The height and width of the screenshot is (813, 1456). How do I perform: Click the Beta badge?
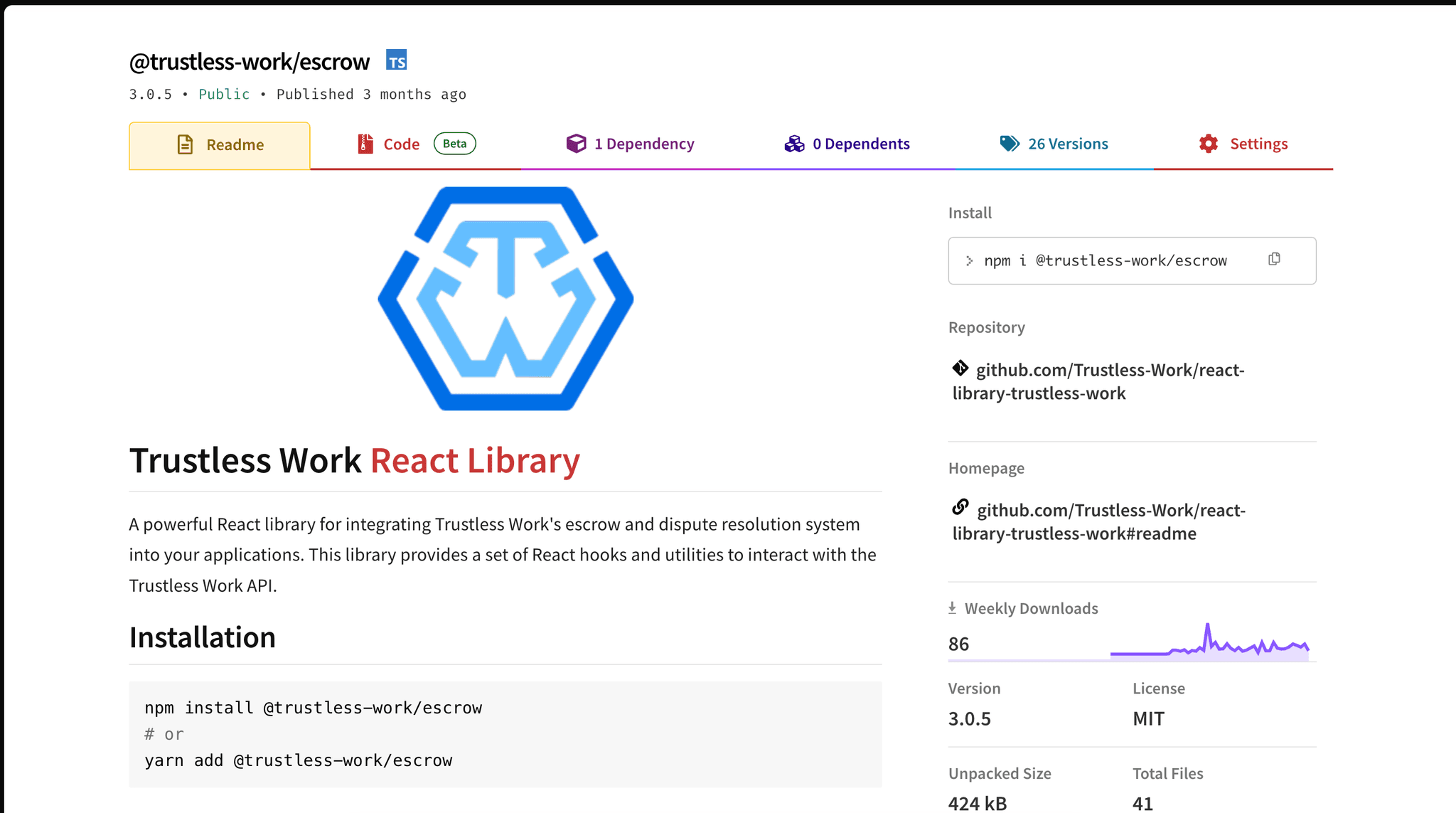(455, 144)
